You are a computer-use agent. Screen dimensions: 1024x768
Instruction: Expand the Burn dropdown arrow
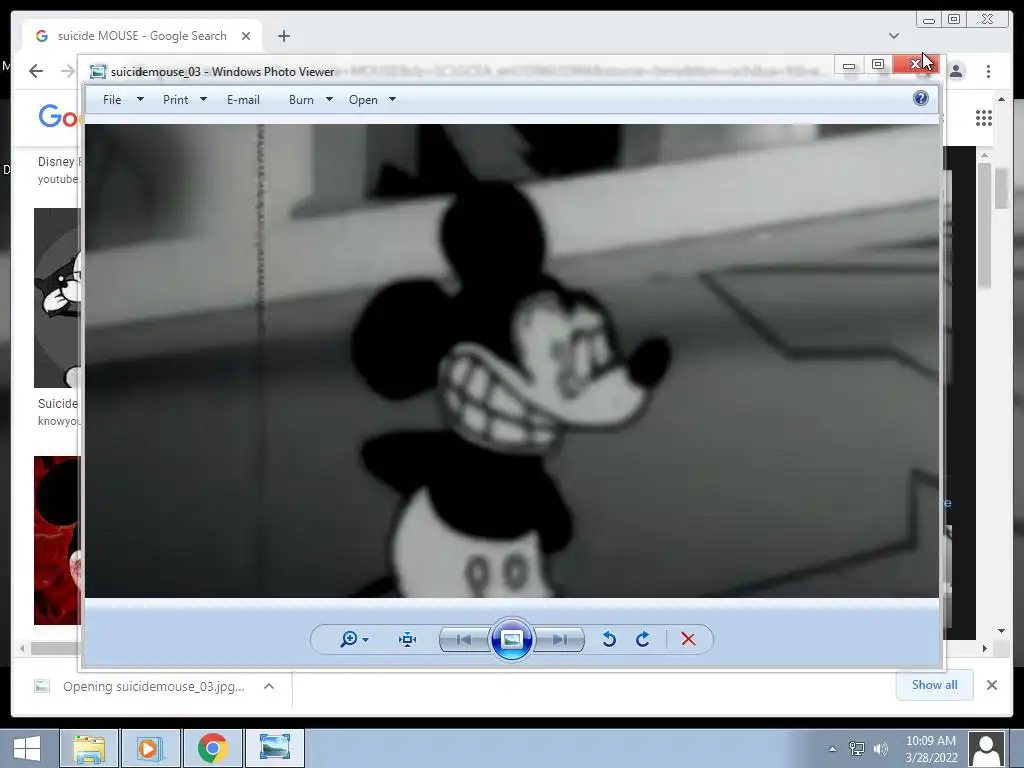tap(329, 99)
